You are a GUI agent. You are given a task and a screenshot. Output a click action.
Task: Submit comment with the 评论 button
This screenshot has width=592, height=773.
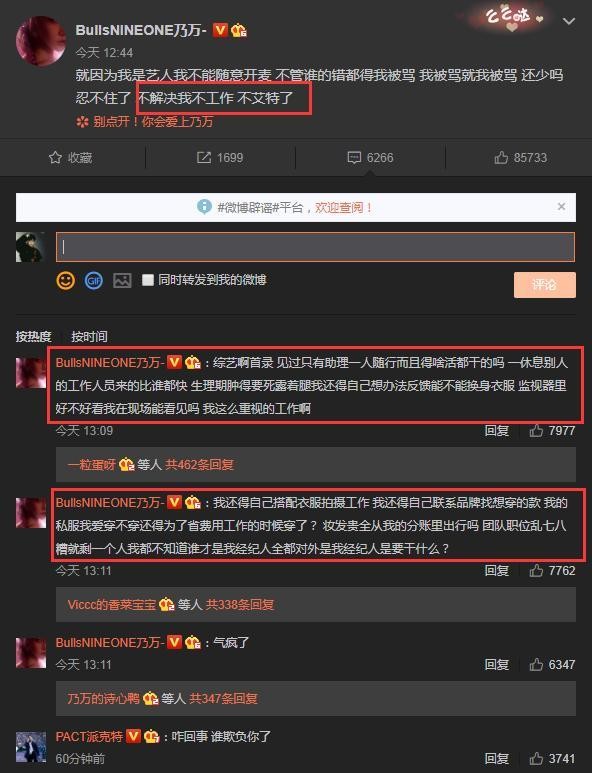pos(544,284)
